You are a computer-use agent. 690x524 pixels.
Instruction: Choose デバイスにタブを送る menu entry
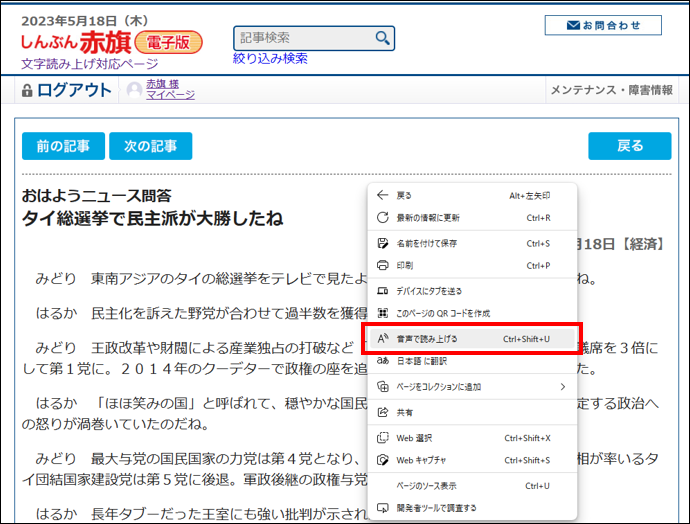click(x=472, y=291)
